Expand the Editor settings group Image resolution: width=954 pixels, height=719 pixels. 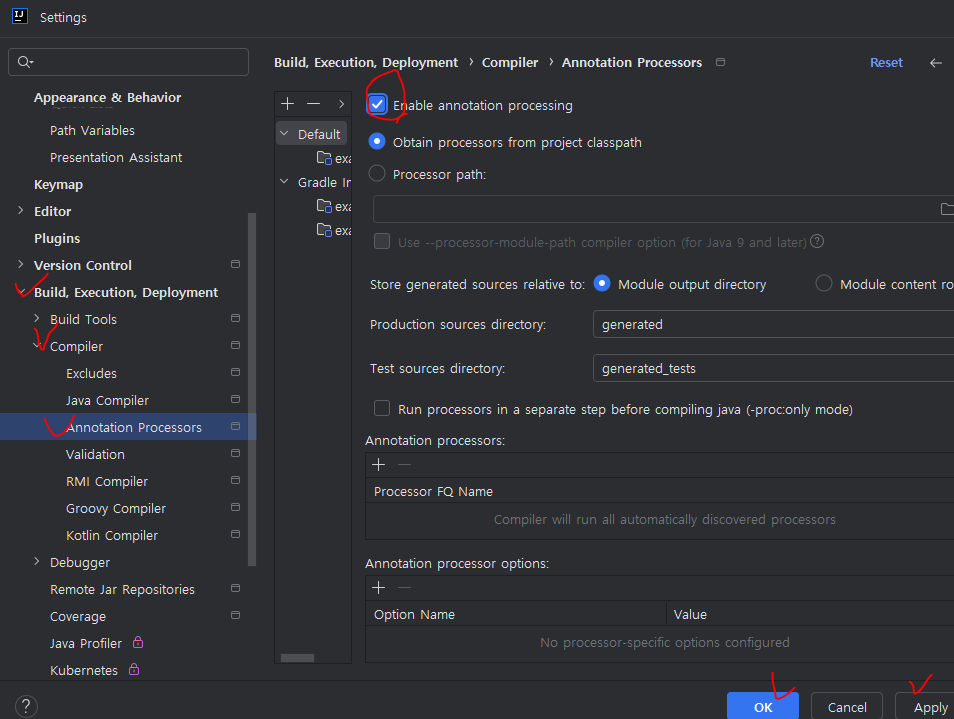point(21,210)
